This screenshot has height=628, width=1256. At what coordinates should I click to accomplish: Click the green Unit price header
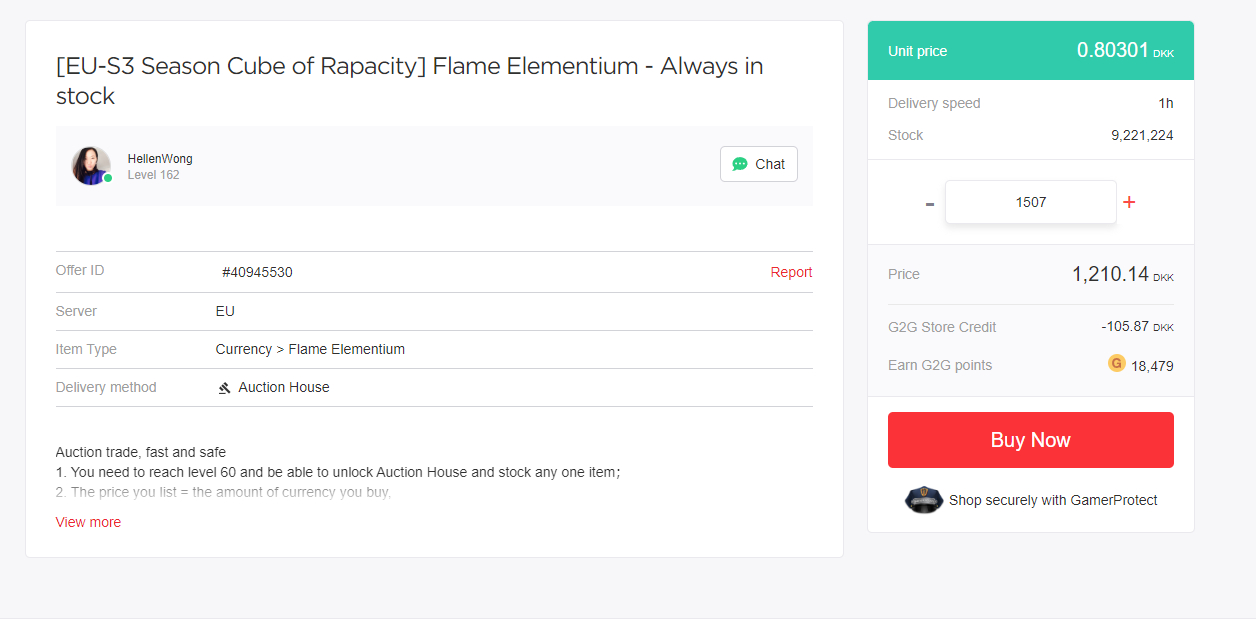click(1030, 51)
